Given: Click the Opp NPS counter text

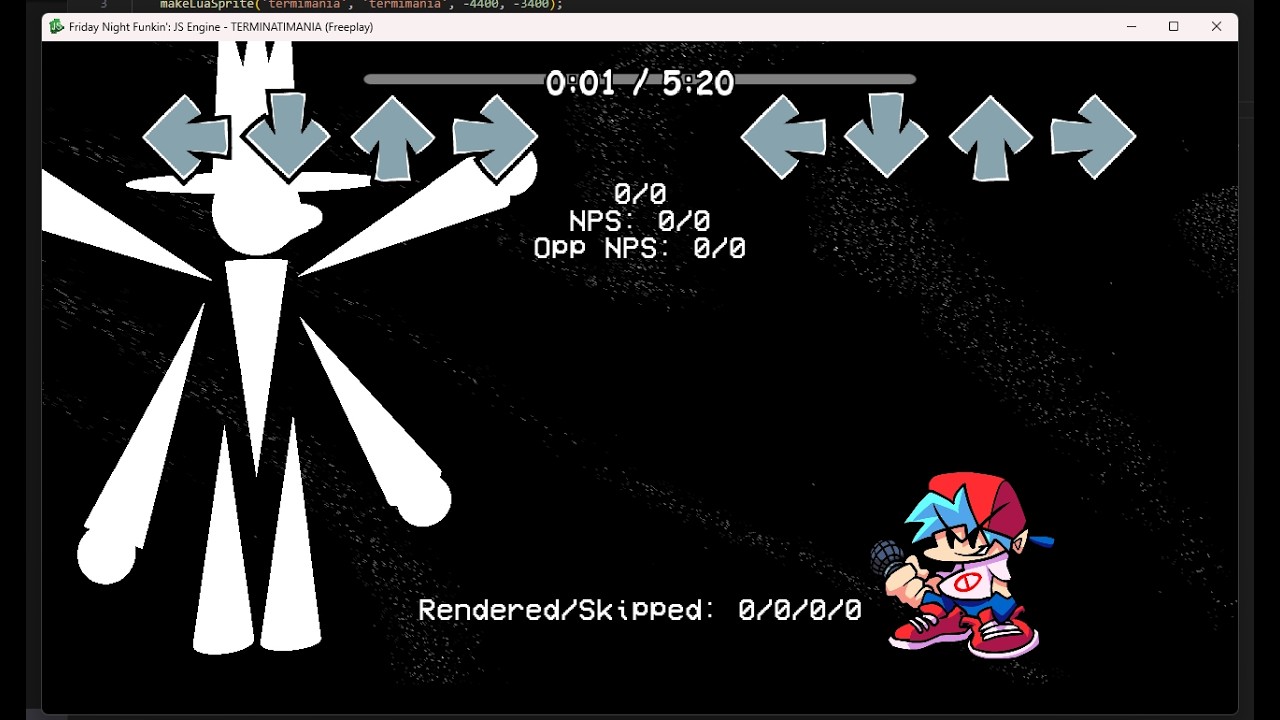Looking at the screenshot, I should tap(640, 248).
